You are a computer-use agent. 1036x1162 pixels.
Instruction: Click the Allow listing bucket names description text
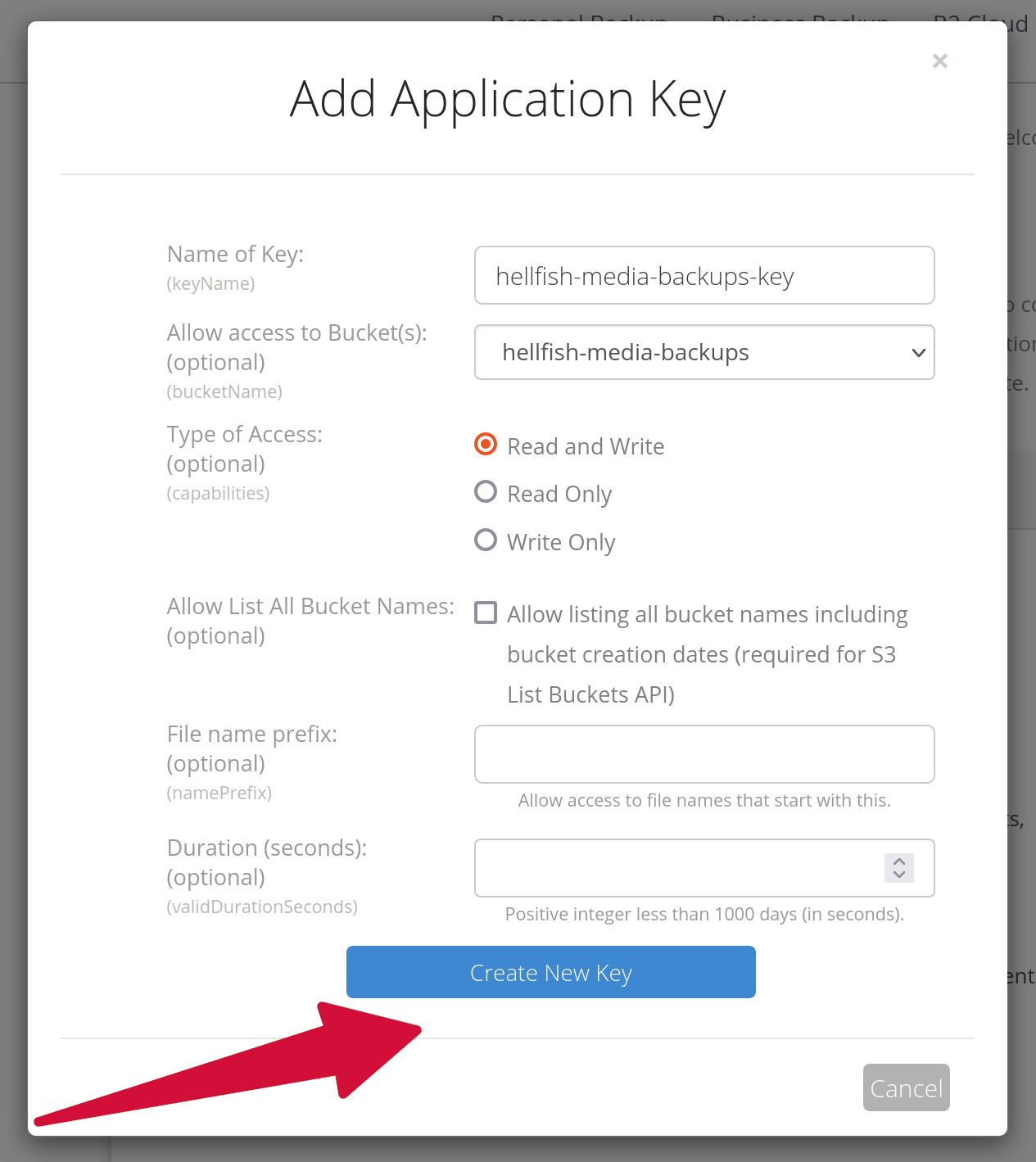point(708,654)
